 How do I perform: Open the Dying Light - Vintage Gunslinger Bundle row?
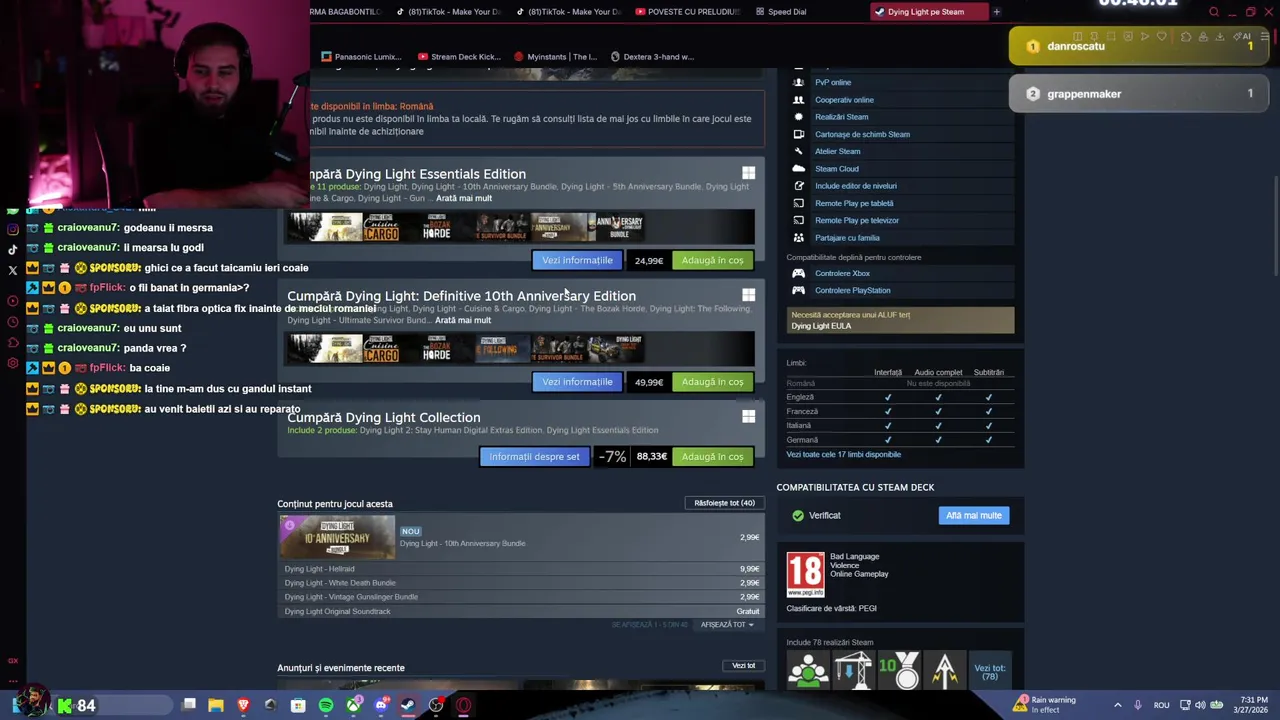(x=521, y=597)
